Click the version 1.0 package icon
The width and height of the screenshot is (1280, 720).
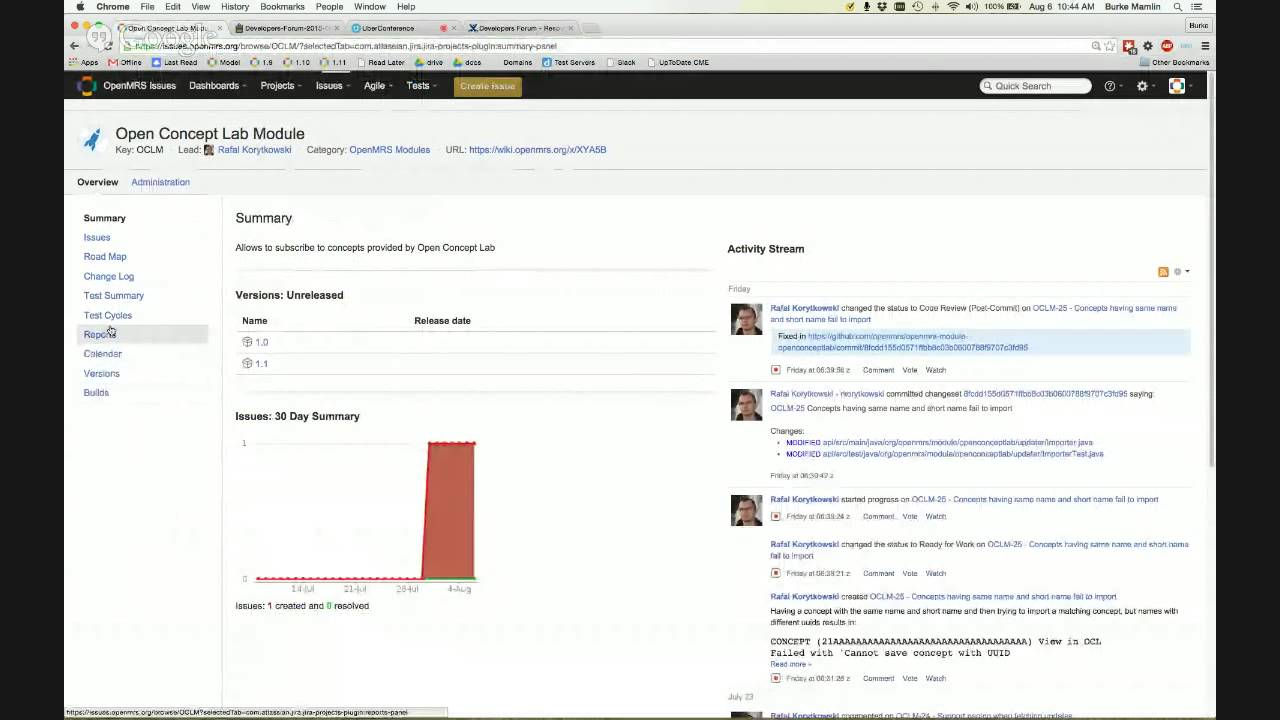tap(247, 342)
